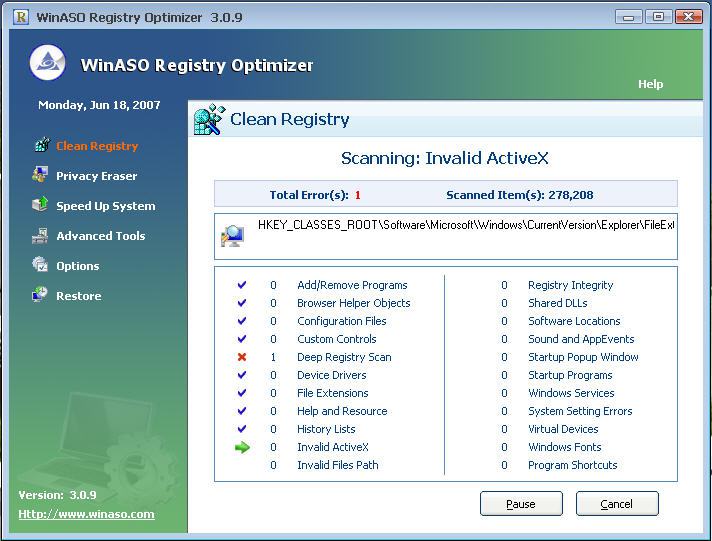The width and height of the screenshot is (712, 541).
Task: Click the scanned registry key path field
Action: tap(465, 225)
